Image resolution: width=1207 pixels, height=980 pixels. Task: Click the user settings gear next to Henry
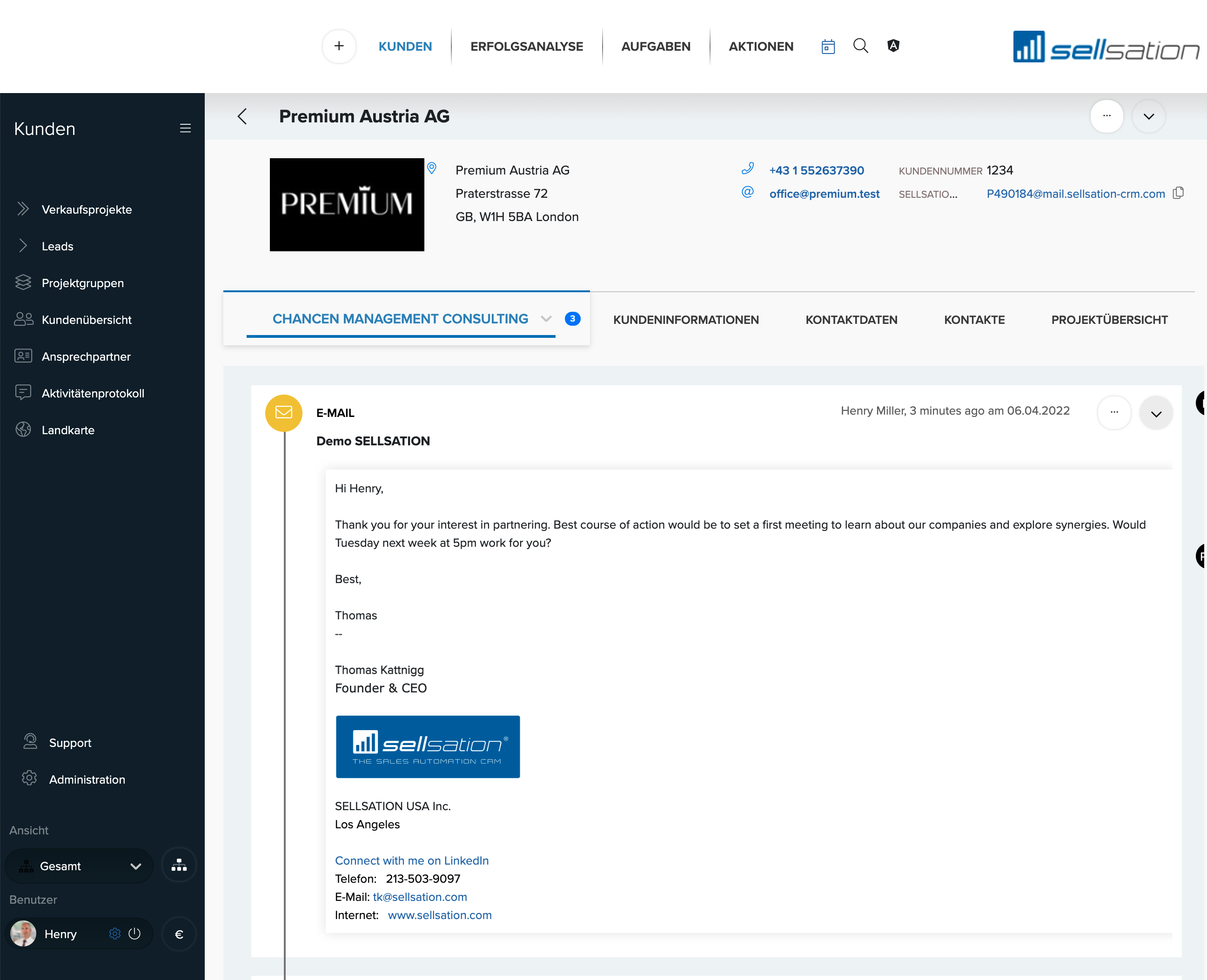pyautogui.click(x=114, y=934)
